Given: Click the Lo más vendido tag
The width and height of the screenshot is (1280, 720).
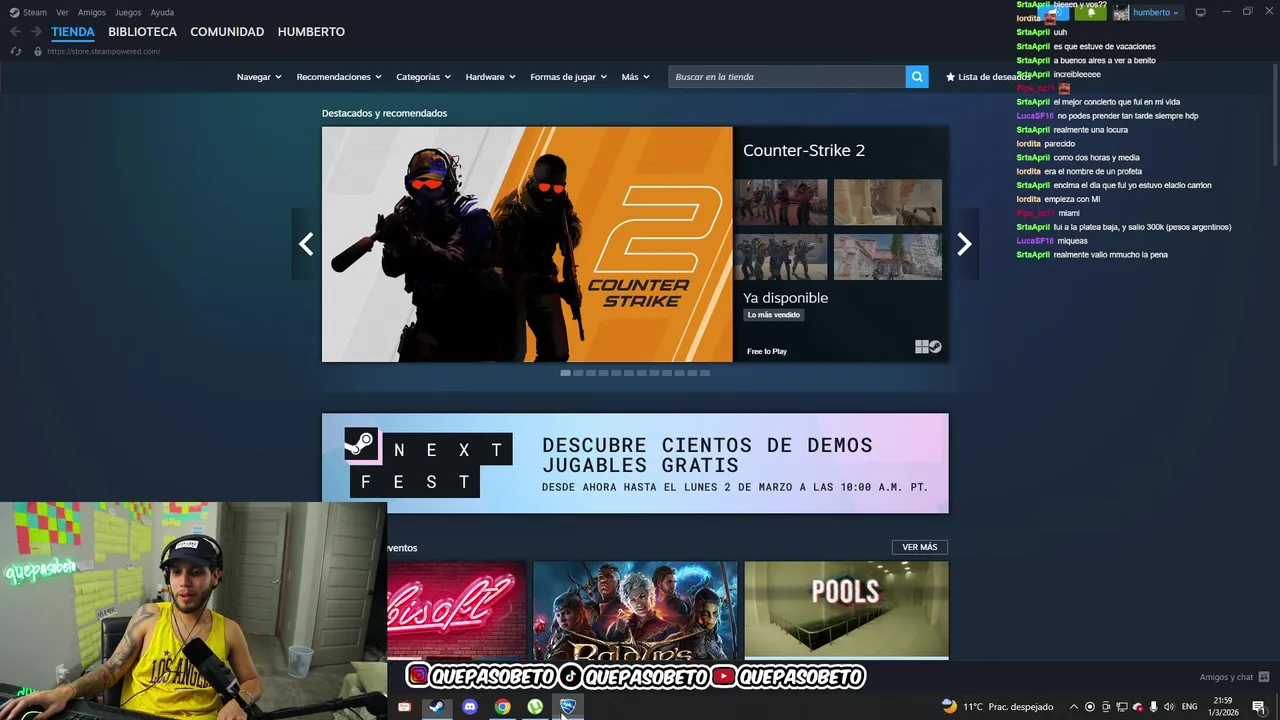Looking at the screenshot, I should point(774,315).
